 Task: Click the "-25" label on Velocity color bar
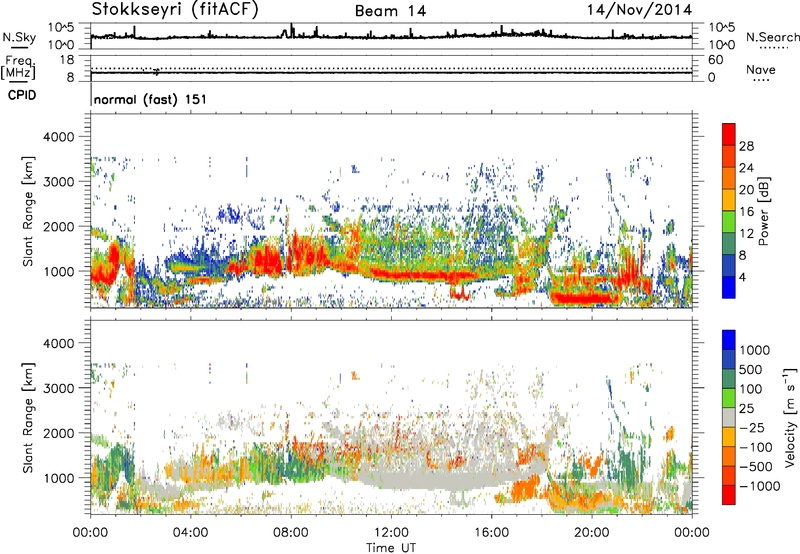click(x=752, y=427)
